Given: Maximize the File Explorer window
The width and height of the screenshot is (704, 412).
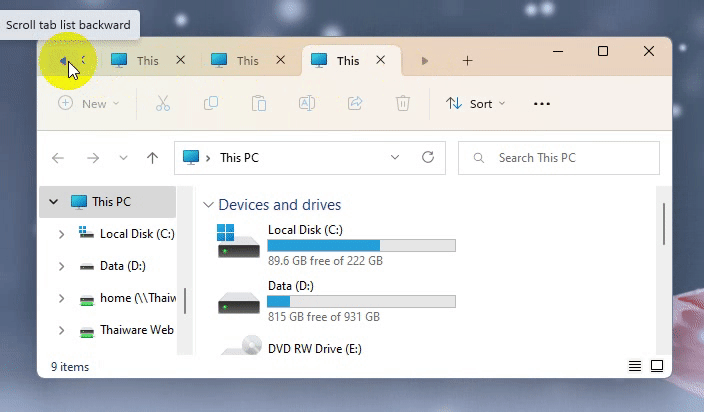Looking at the screenshot, I should tap(603, 52).
